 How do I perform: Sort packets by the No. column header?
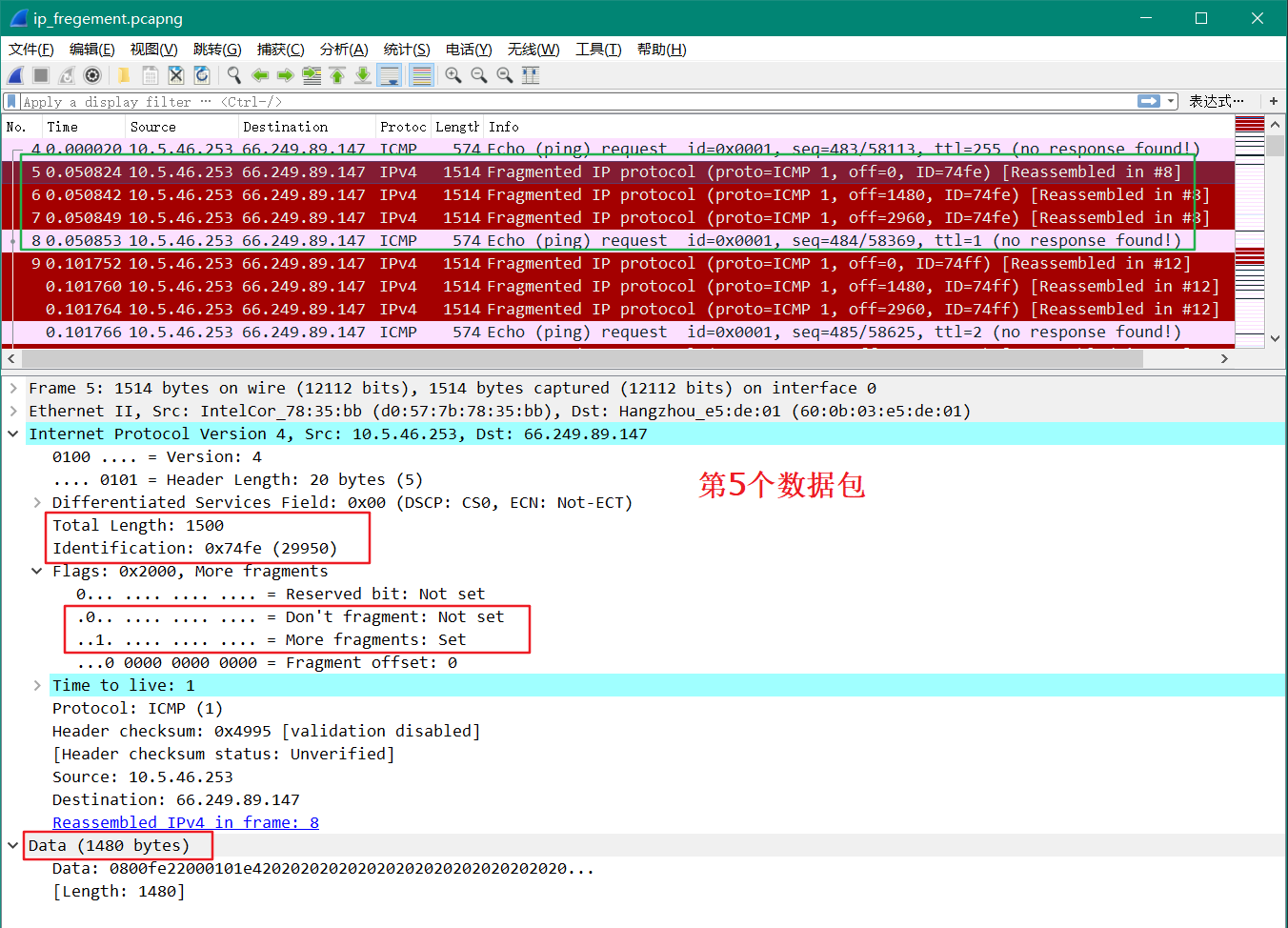[22, 127]
